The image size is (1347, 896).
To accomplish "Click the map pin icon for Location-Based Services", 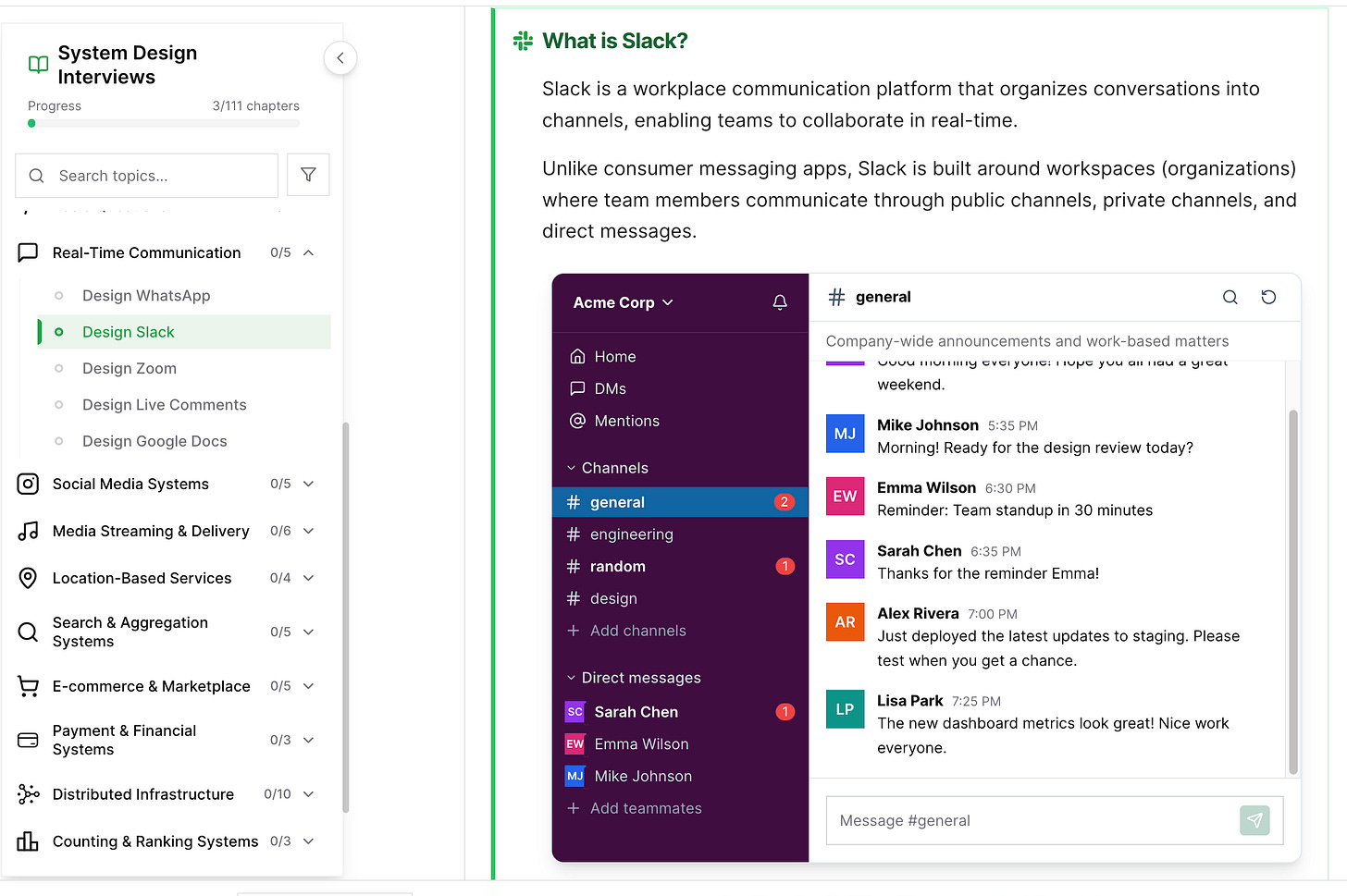I will 28,578.
